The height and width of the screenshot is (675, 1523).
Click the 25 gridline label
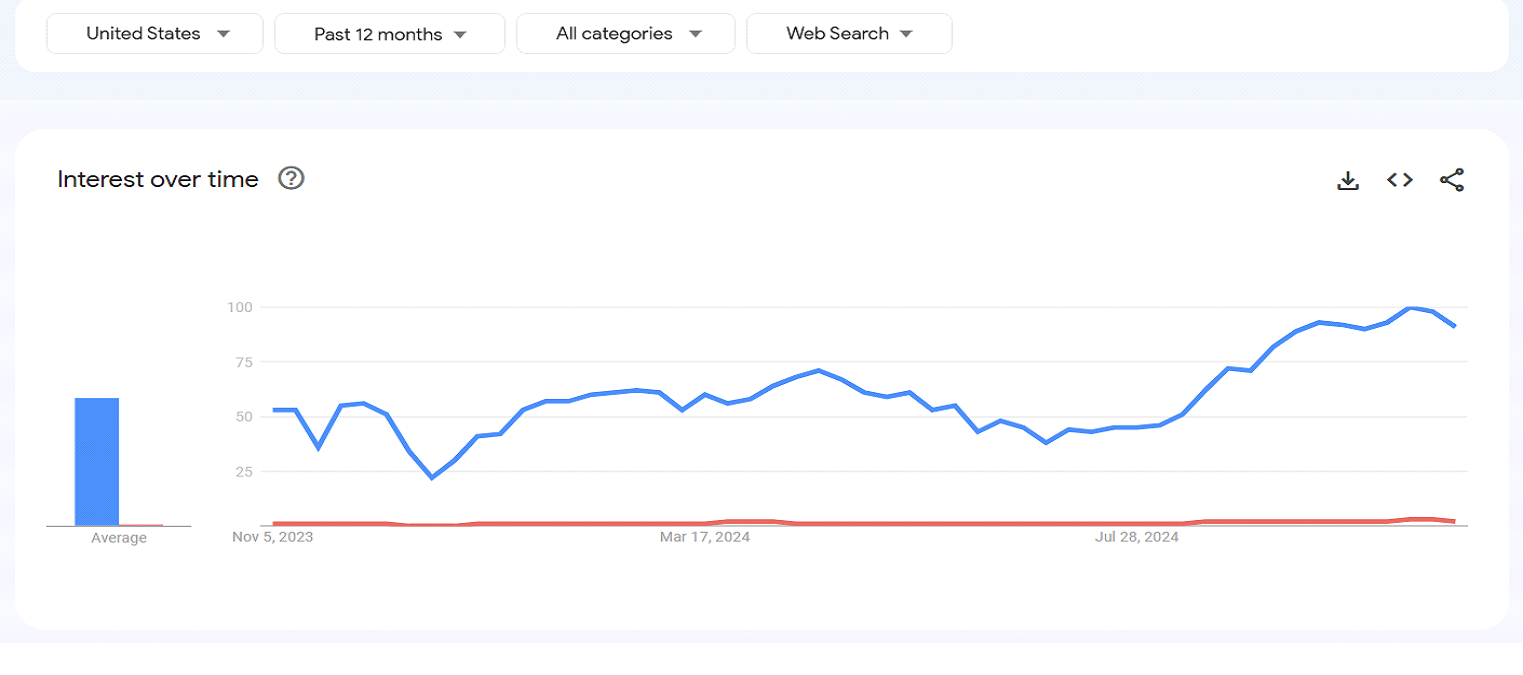pos(242,471)
